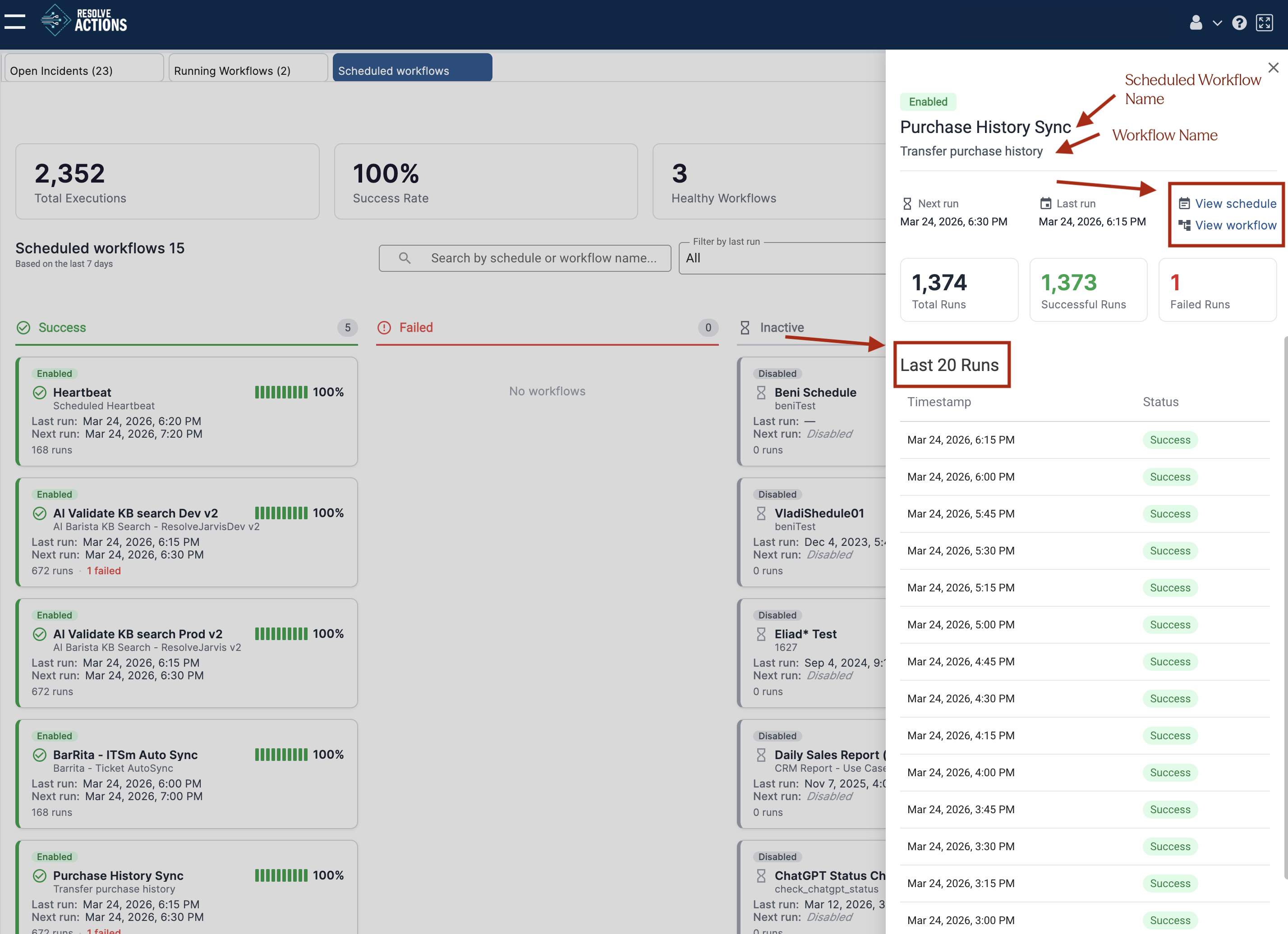Click the calendar icon beside View schedule
The width and height of the screenshot is (1288, 934).
[x=1185, y=203]
